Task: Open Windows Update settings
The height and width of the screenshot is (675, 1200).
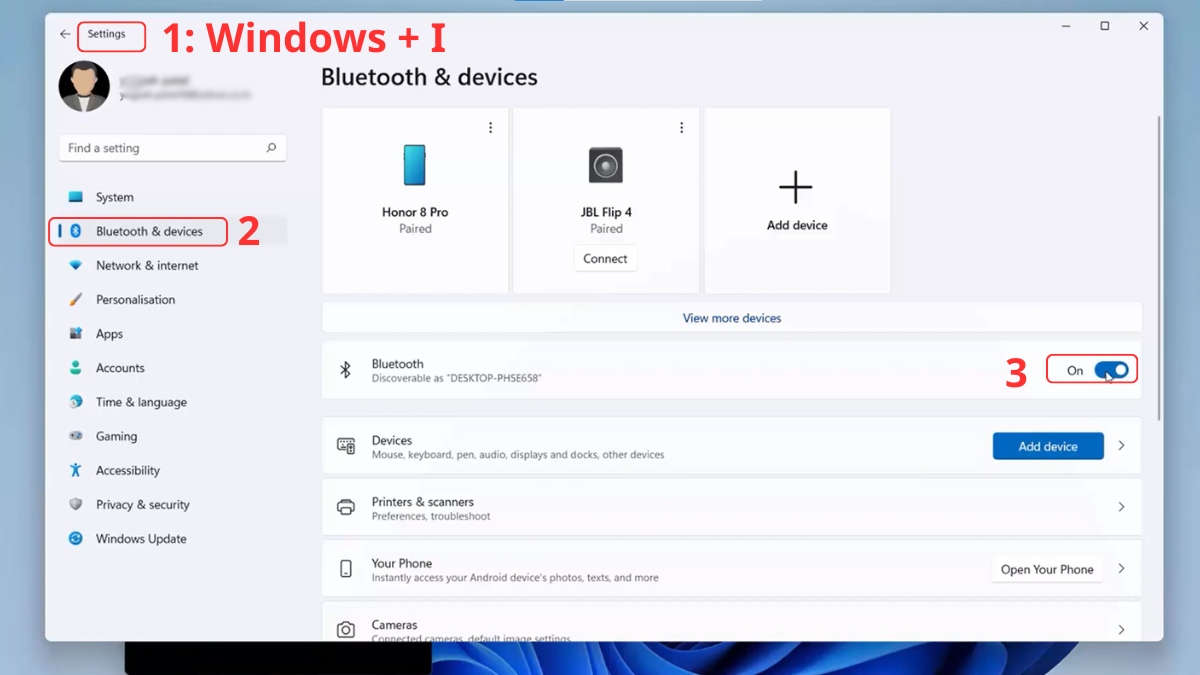Action: coord(139,538)
